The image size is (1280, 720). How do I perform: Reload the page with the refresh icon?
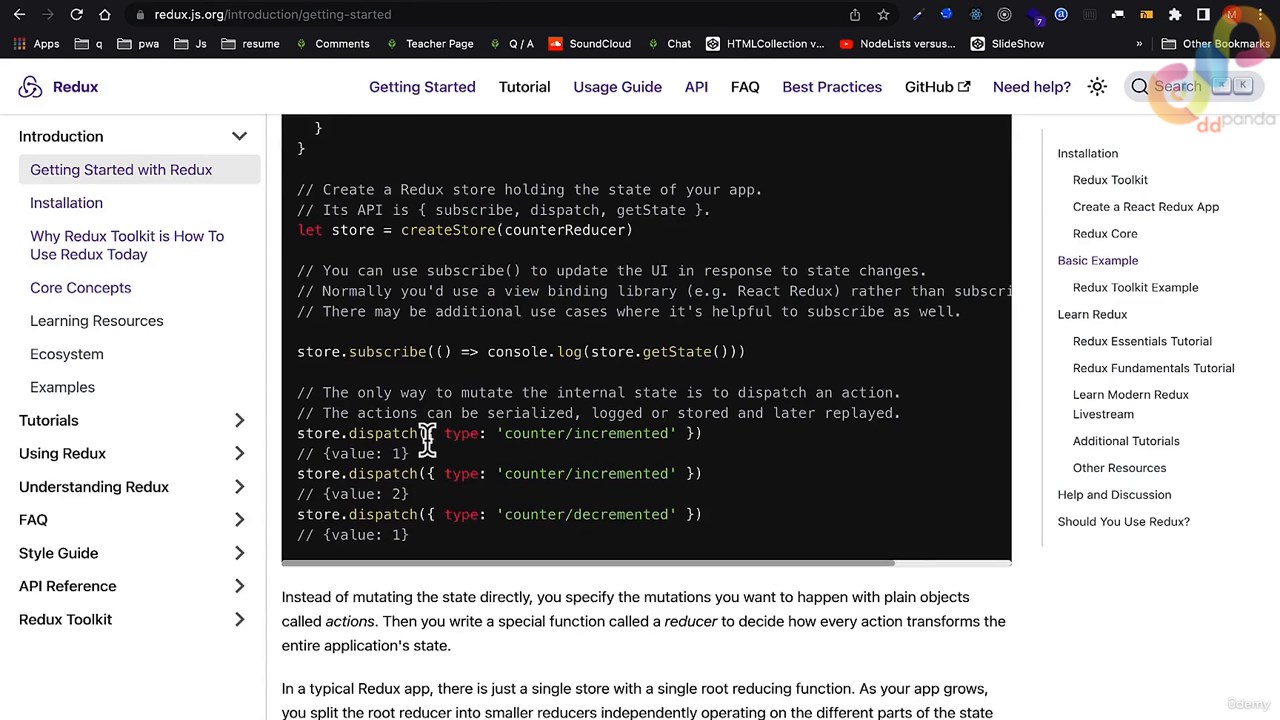pos(76,14)
